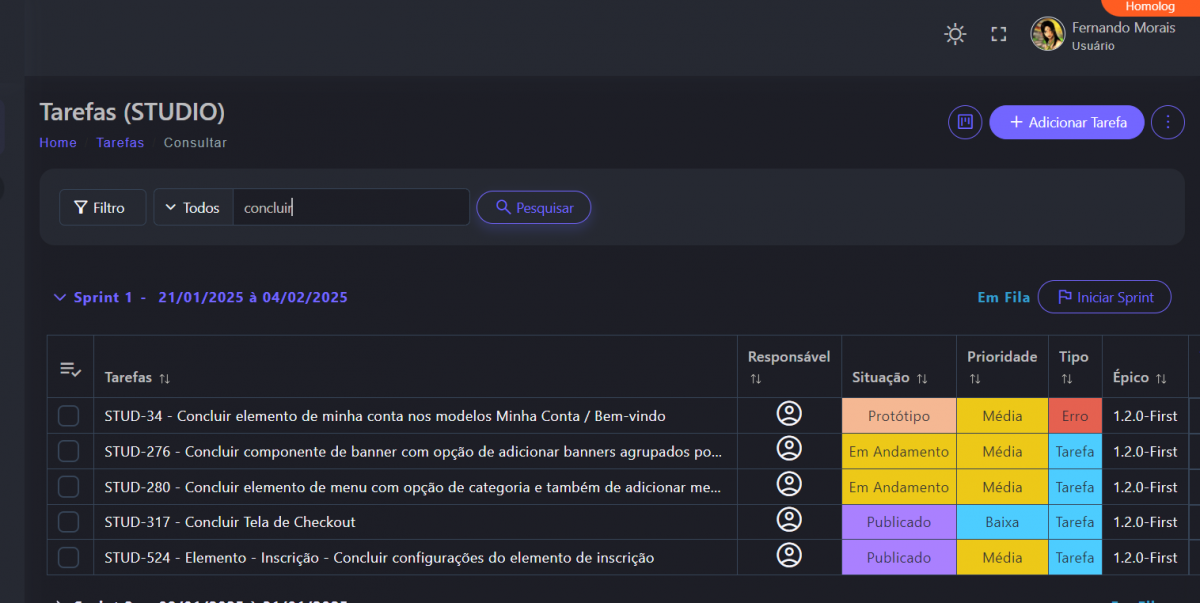
Task: Open the Todos search field dropdown
Action: pyautogui.click(x=193, y=208)
